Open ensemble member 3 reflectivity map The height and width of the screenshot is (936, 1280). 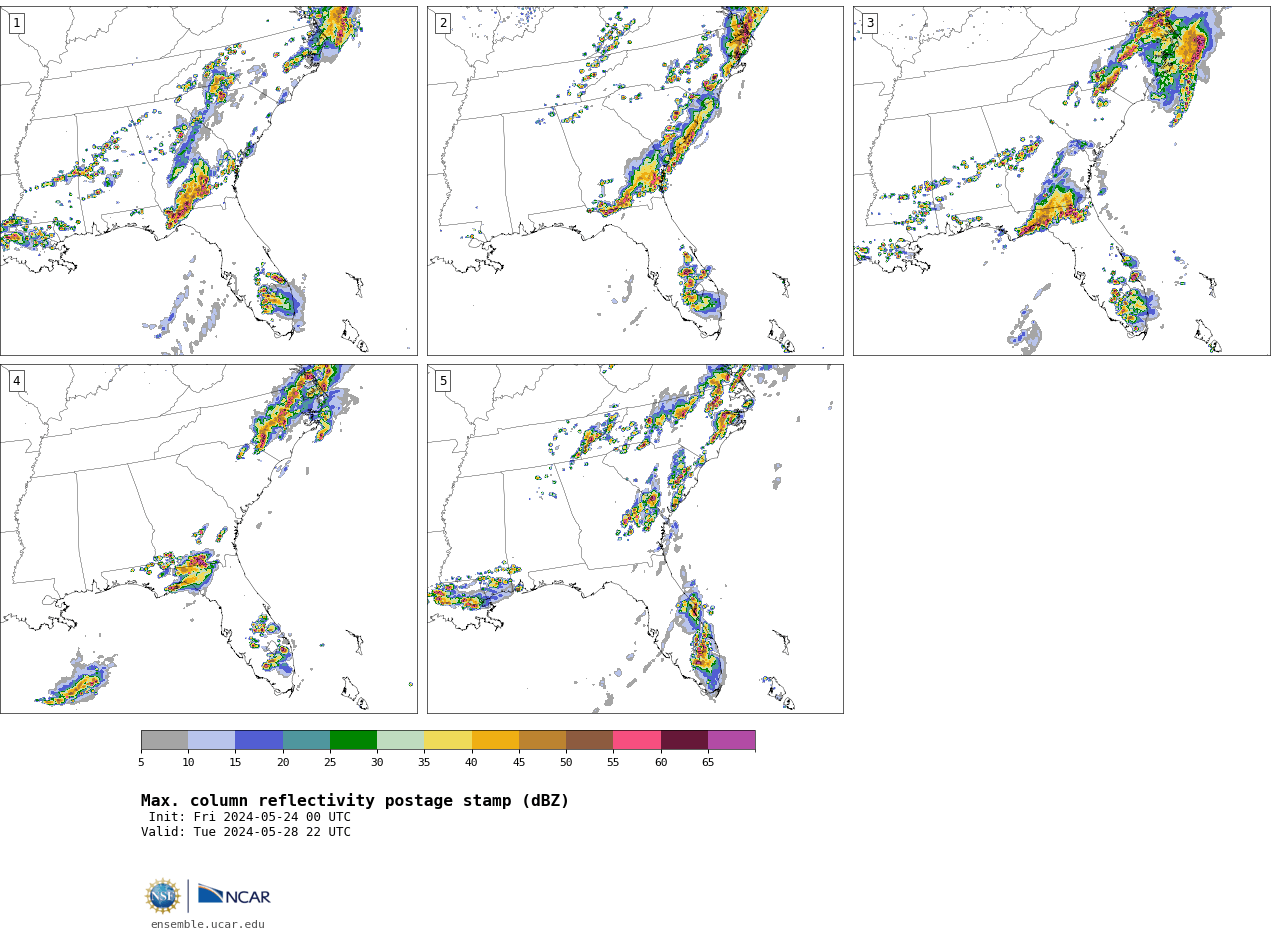[x=1061, y=181]
